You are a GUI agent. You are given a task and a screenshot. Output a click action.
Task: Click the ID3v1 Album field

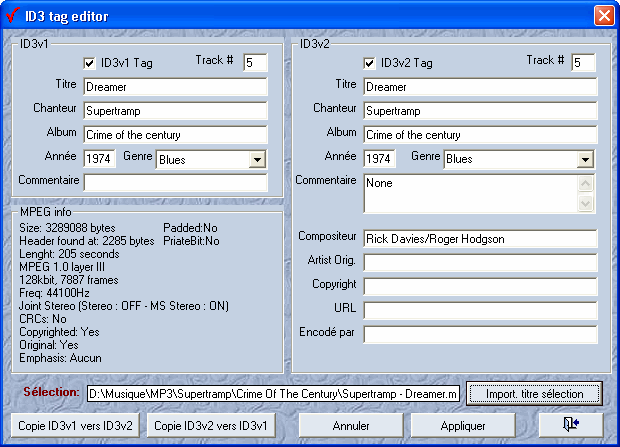tap(176, 135)
